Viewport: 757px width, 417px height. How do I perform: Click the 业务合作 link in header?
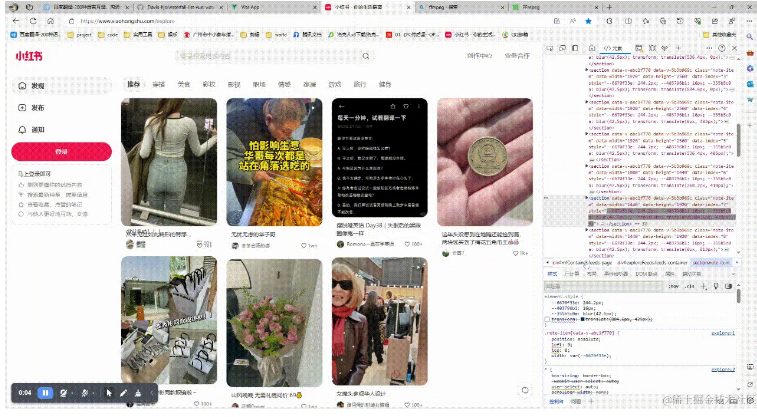pyautogui.click(x=517, y=56)
